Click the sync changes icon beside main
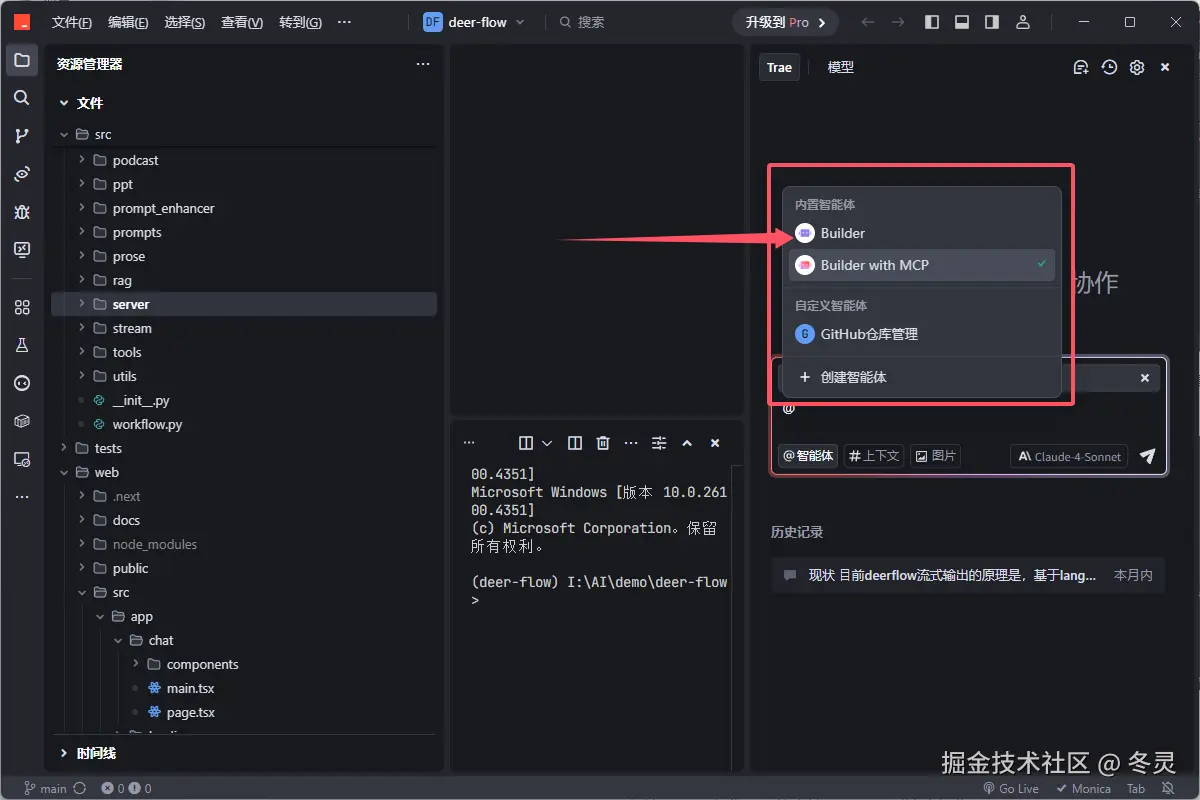This screenshot has height=800, width=1200. 80,789
